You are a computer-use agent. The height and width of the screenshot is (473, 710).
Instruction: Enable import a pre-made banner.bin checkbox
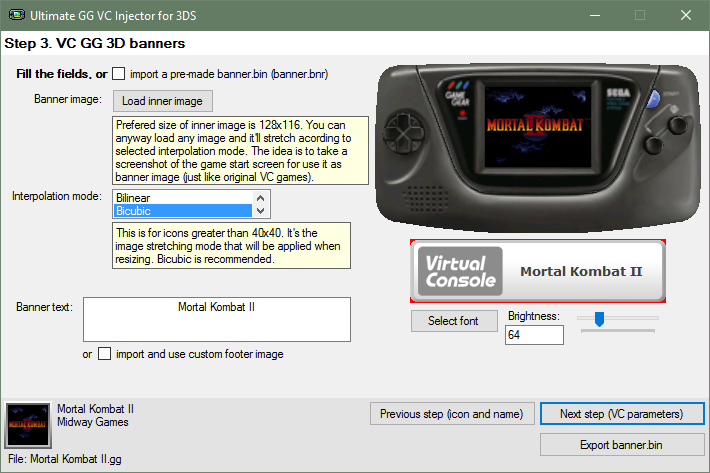(x=119, y=73)
